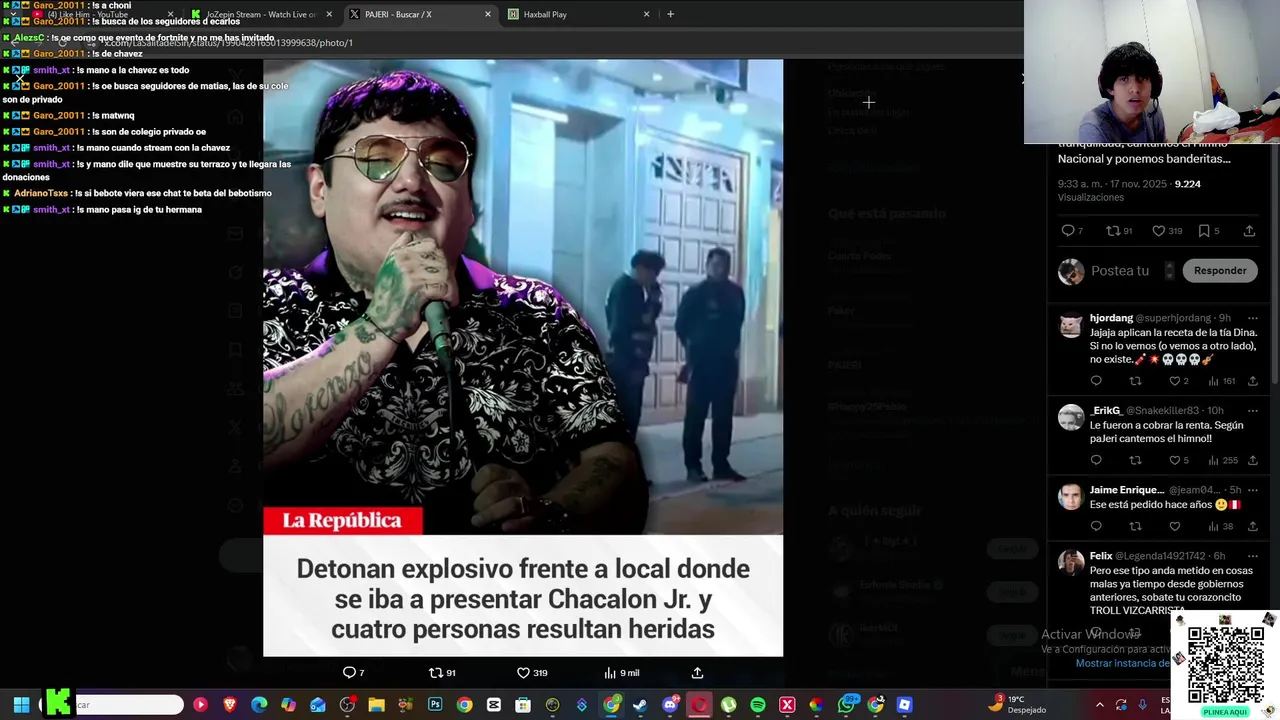Open a new browser tab
This screenshot has width=1280, height=720.
click(x=670, y=14)
